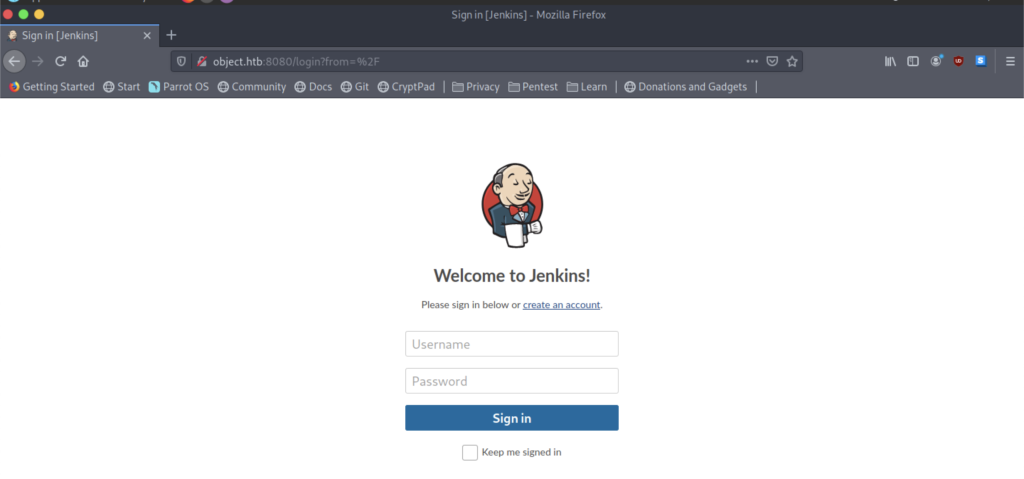Save page to Pocket
1024x479 pixels.
(x=772, y=61)
